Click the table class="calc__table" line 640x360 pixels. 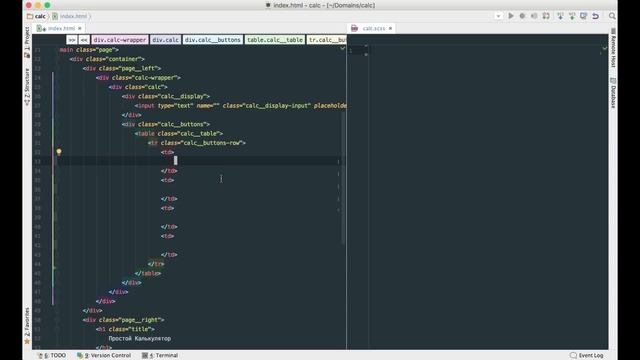179,133
